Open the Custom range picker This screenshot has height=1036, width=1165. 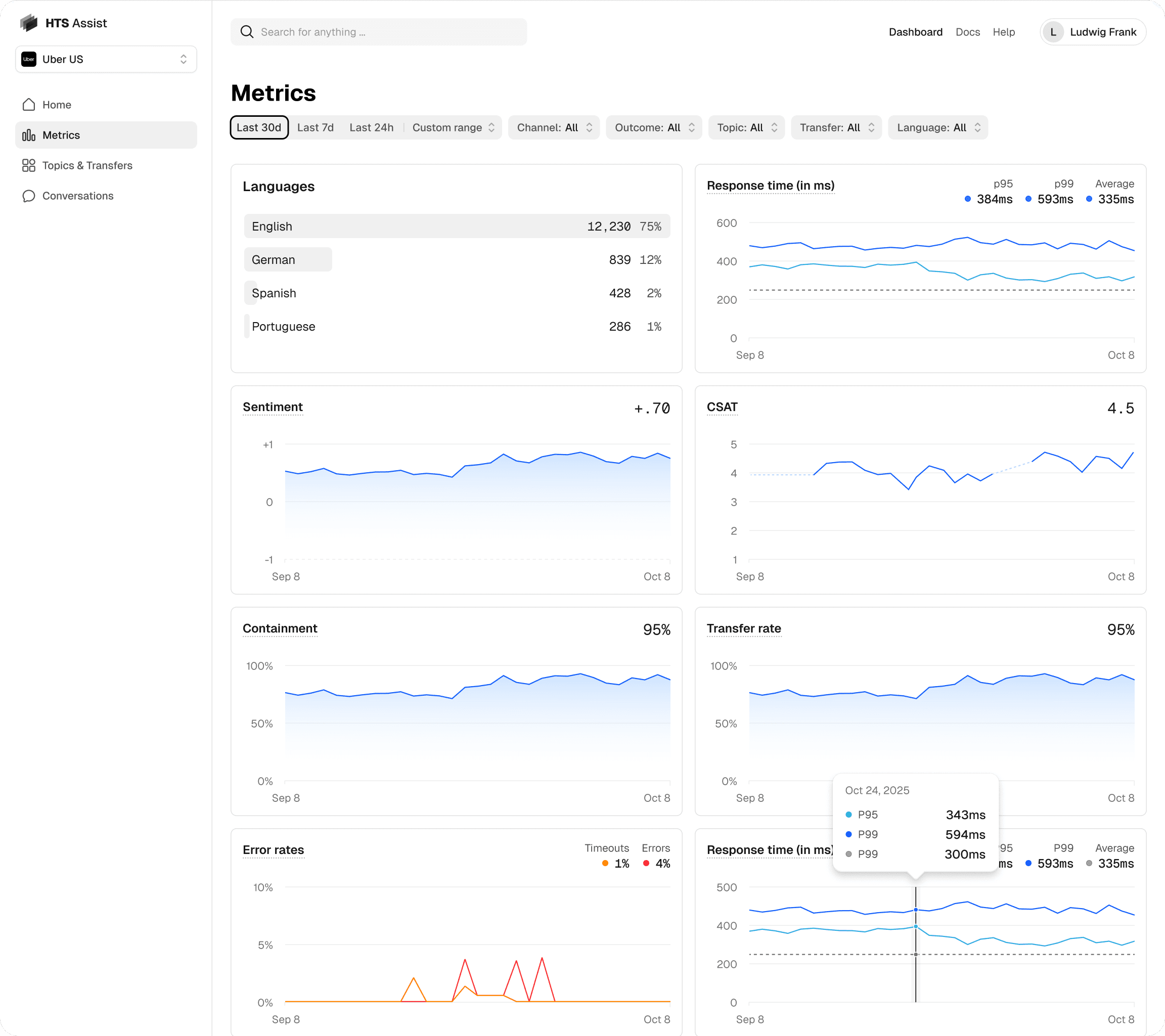(x=453, y=127)
